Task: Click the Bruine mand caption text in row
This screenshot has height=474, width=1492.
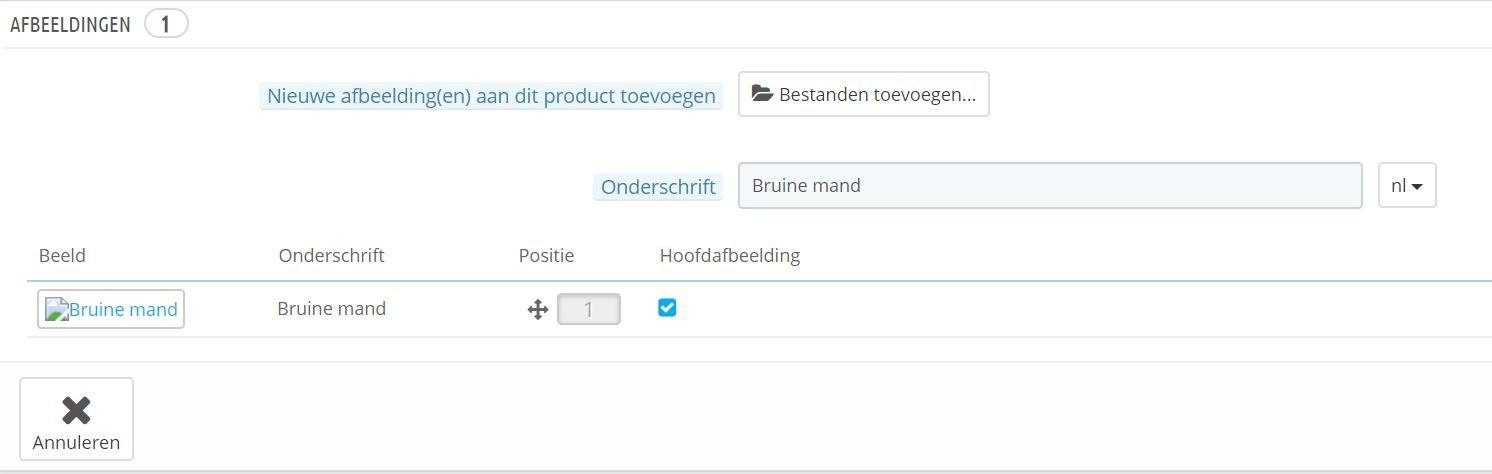Action: click(331, 308)
